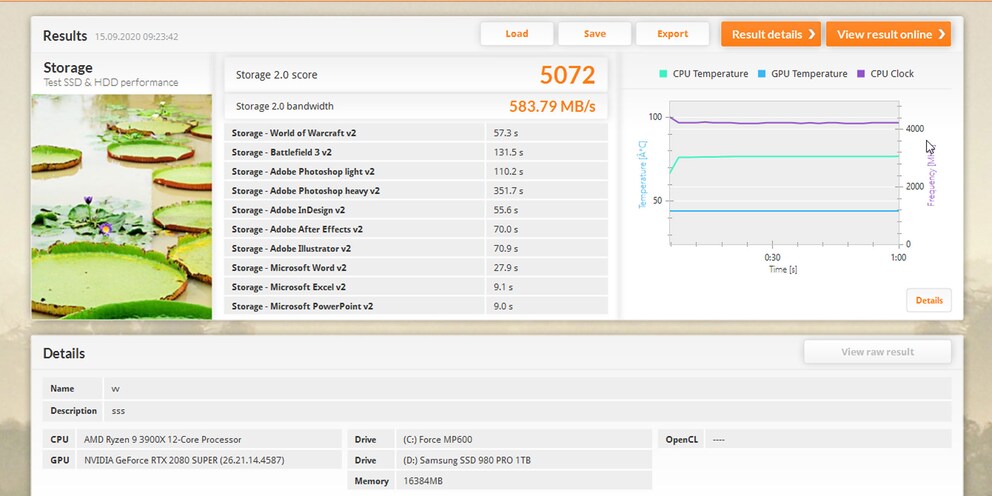Click the Storage 2.0 bandwidth row
992x496 pixels.
[x=415, y=106]
